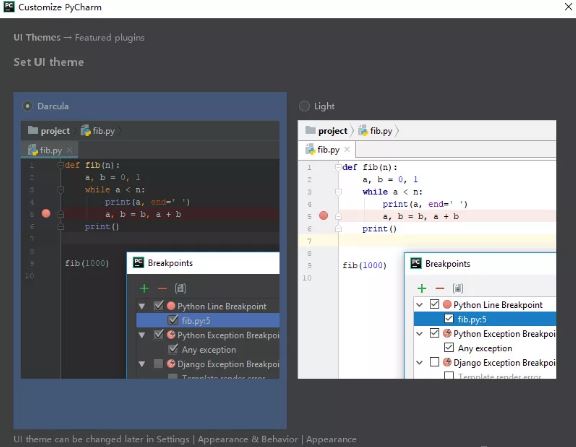Open the fib.py editor tab in Light preview

click(x=327, y=149)
